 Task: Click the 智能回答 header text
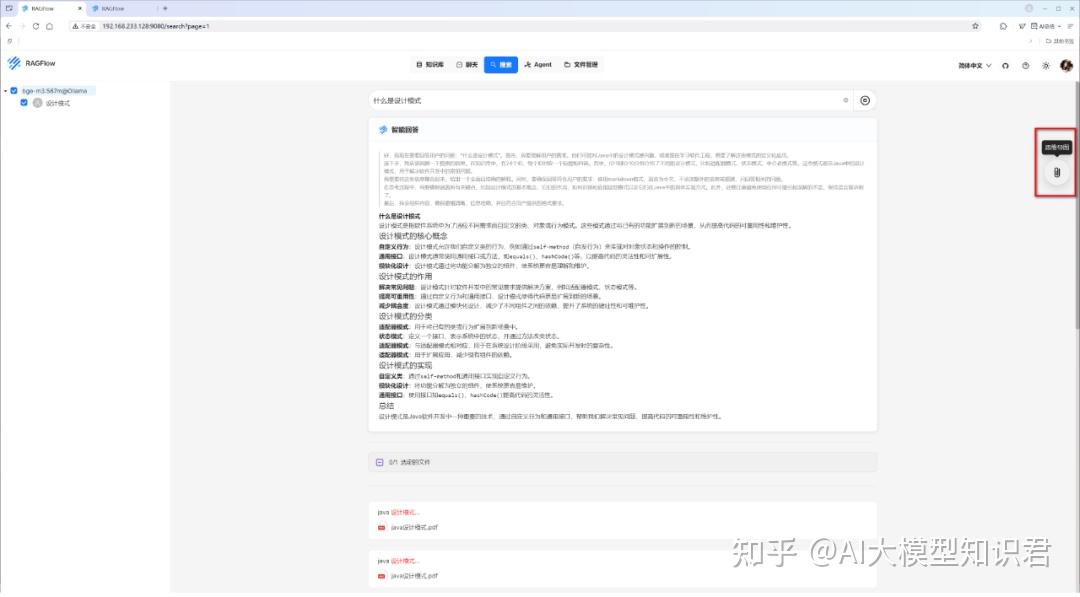[405, 129]
